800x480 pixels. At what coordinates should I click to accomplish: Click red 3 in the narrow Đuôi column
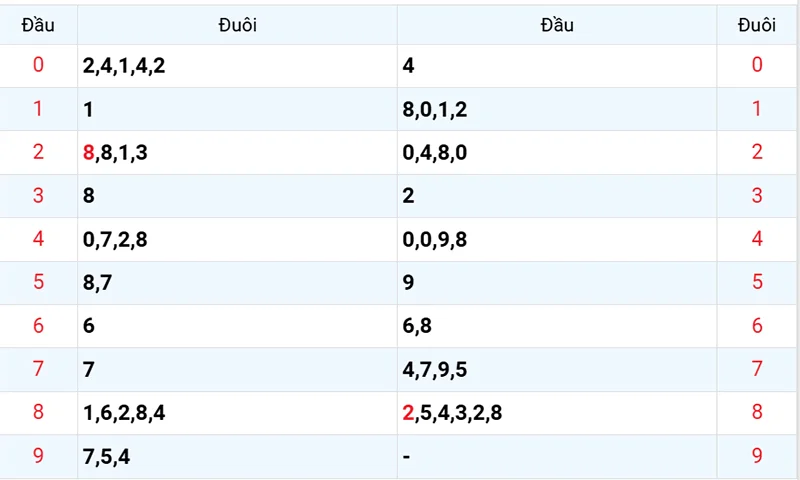pos(757,196)
